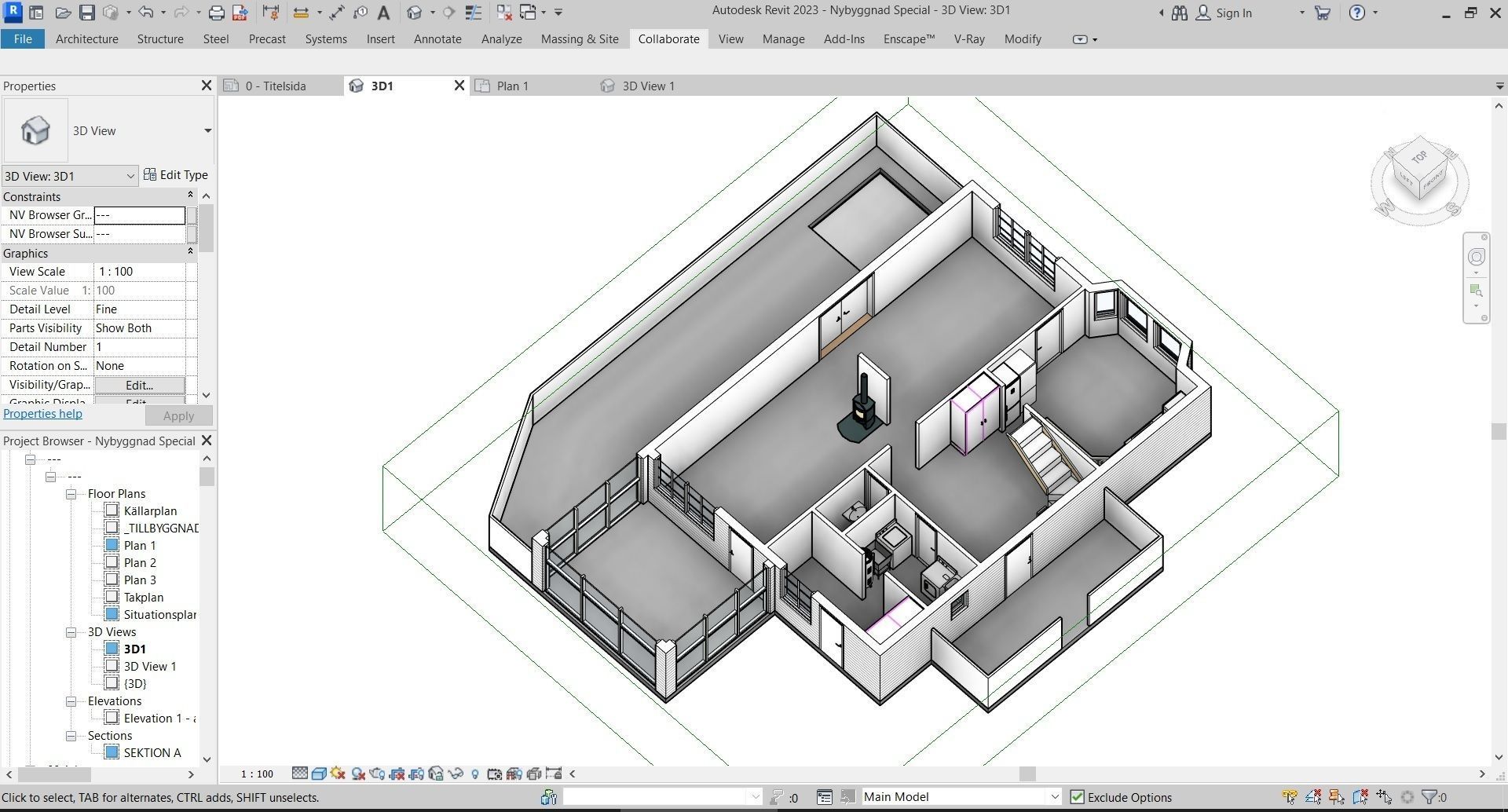
Task: Switch to the 0 - Titelsida view tab
Action: click(276, 86)
